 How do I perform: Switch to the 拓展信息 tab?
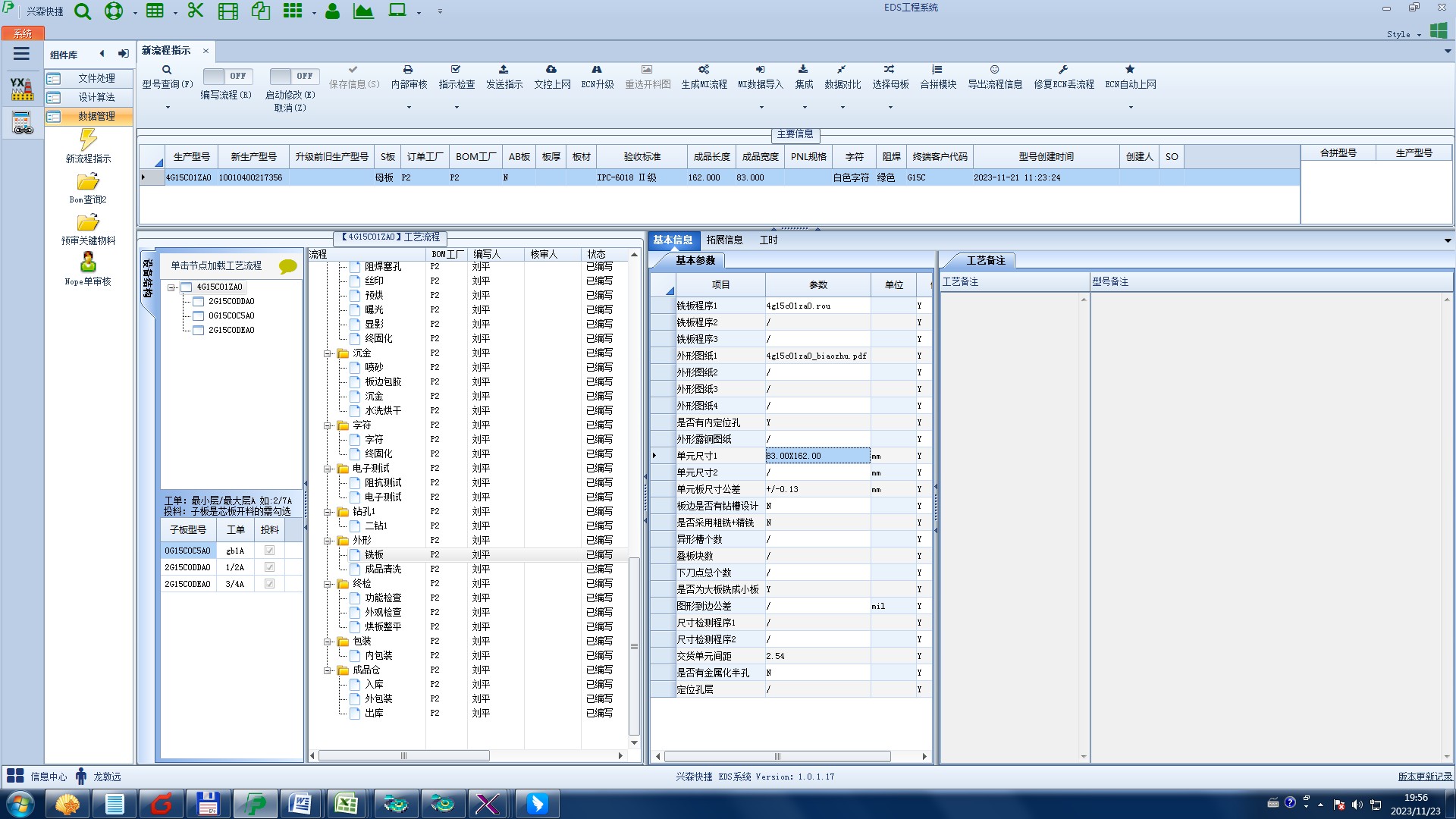(724, 240)
